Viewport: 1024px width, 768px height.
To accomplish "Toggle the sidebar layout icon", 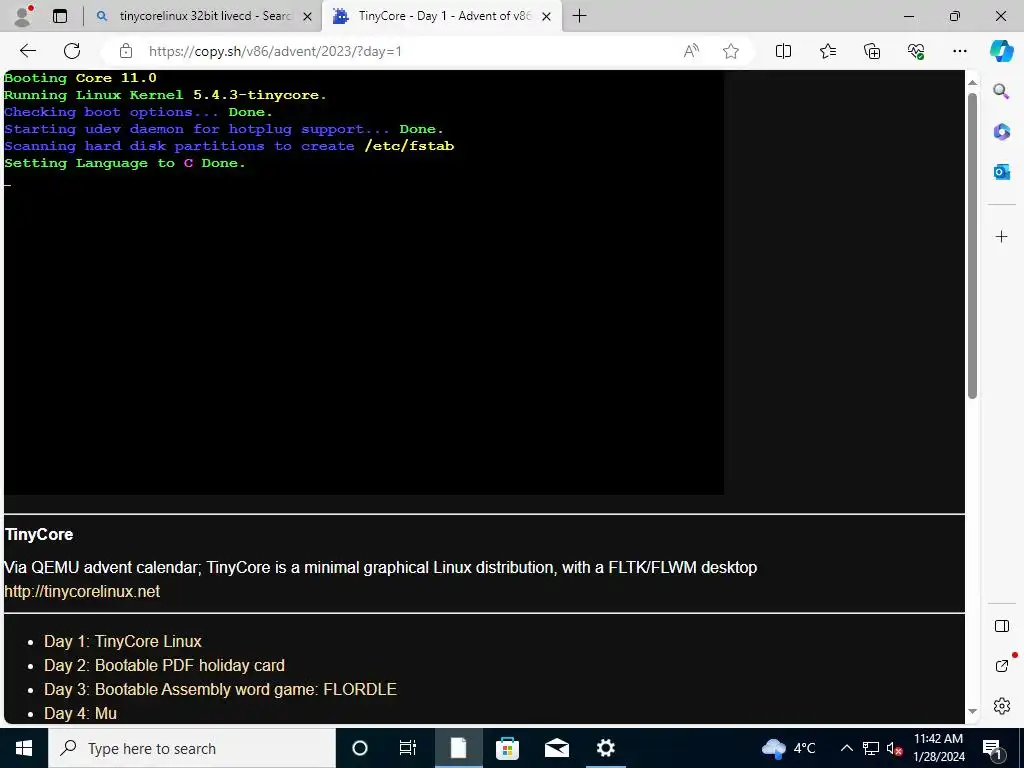I will click(x=1001, y=626).
